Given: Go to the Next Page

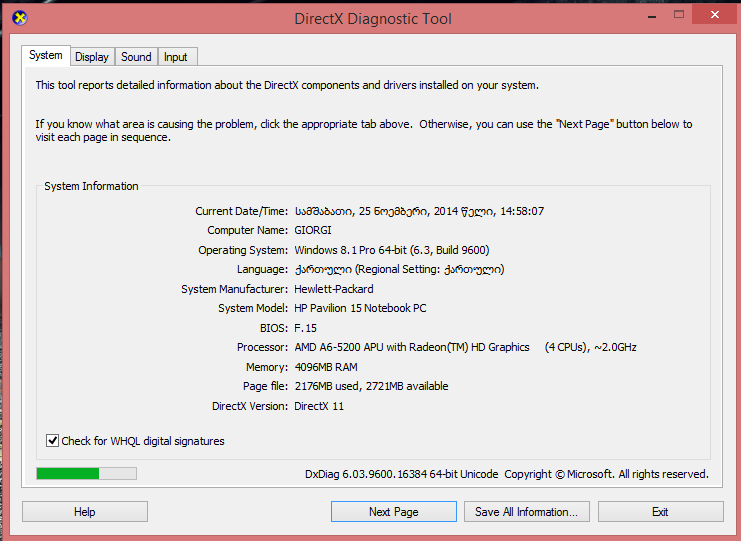Looking at the screenshot, I should click(394, 512).
